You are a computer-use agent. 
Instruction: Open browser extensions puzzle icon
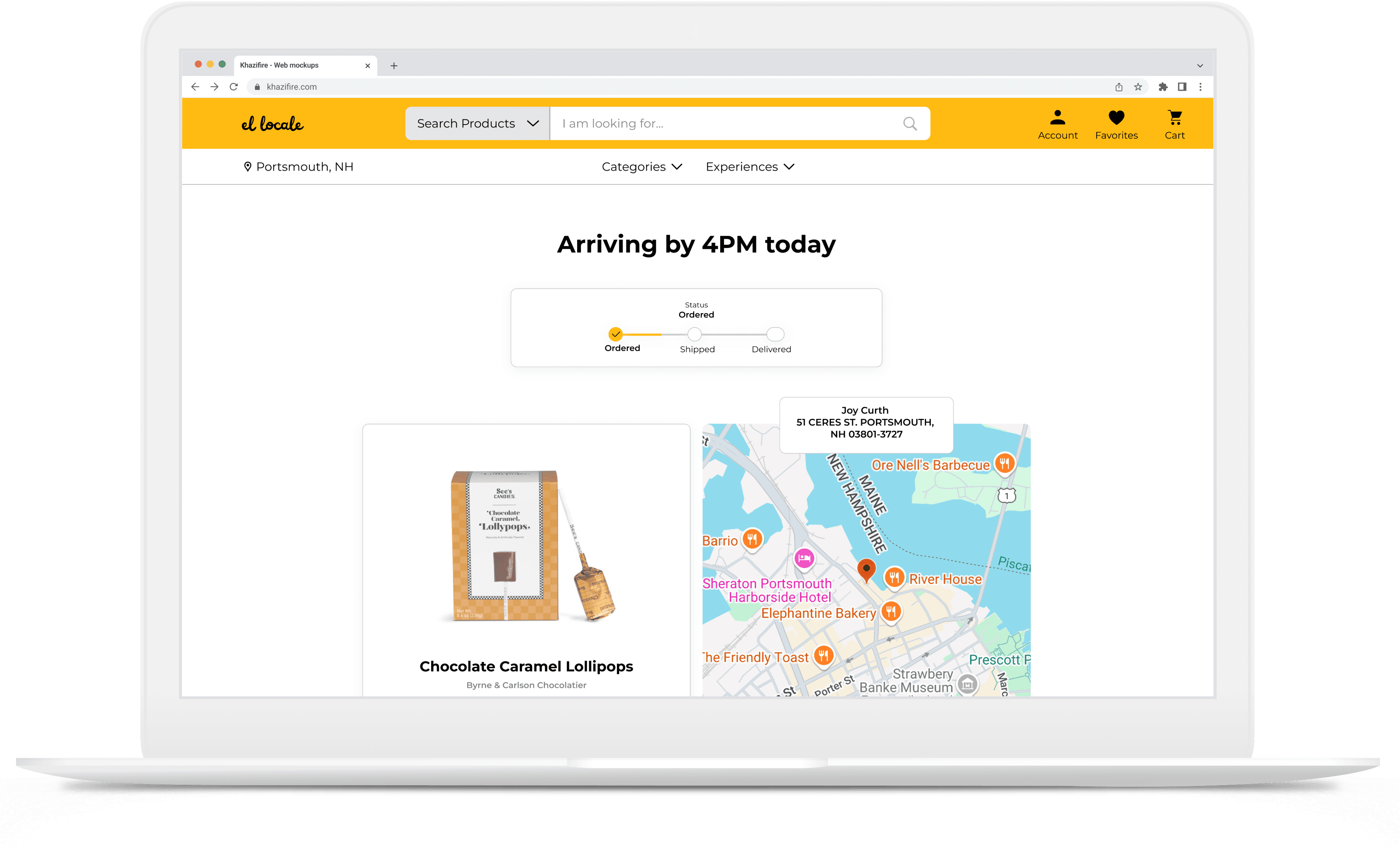pos(1163,87)
